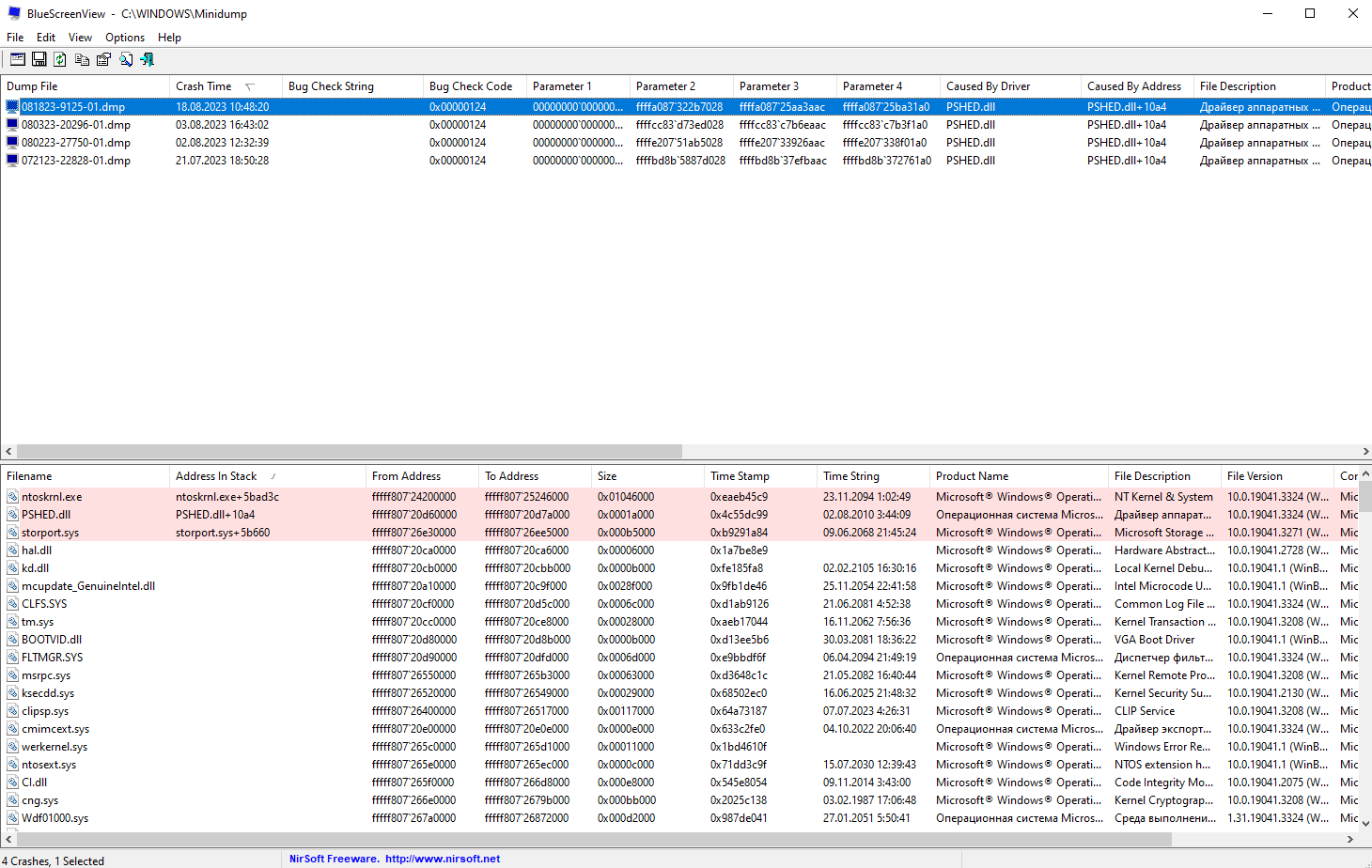The image size is (1372, 868).
Task: Sort by Bug Check Code column header
Action: [474, 86]
